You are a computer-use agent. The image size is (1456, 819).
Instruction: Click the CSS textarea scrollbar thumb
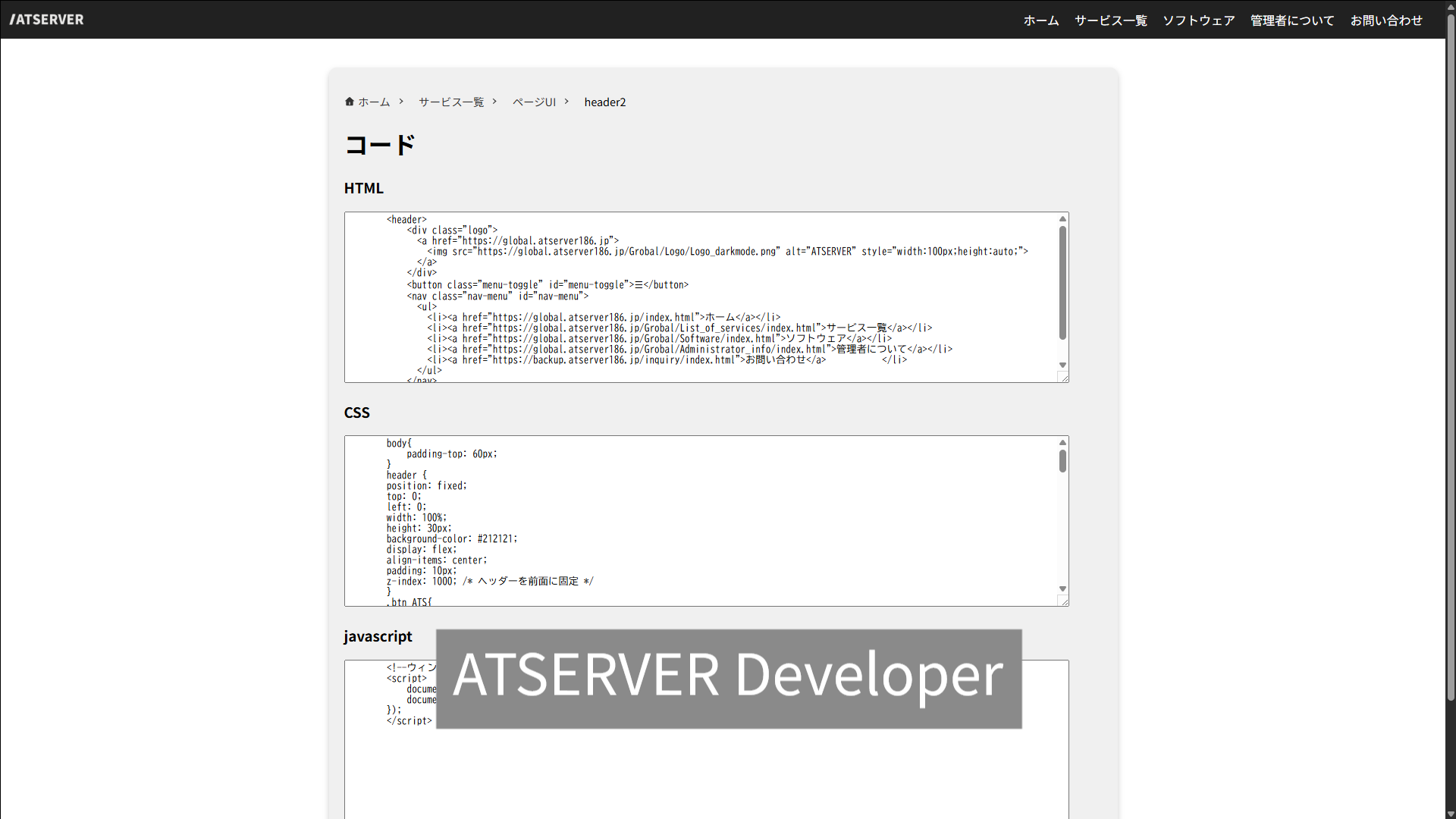1062,461
